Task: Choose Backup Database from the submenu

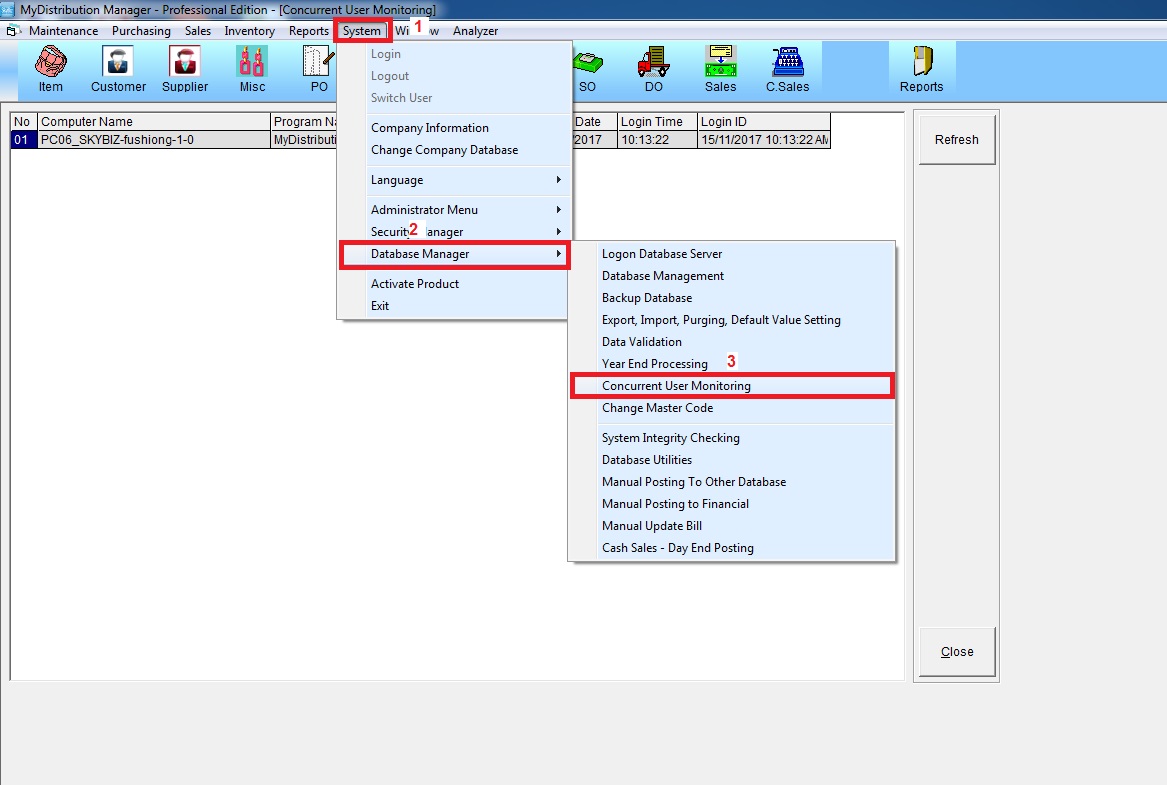Action: pos(646,298)
